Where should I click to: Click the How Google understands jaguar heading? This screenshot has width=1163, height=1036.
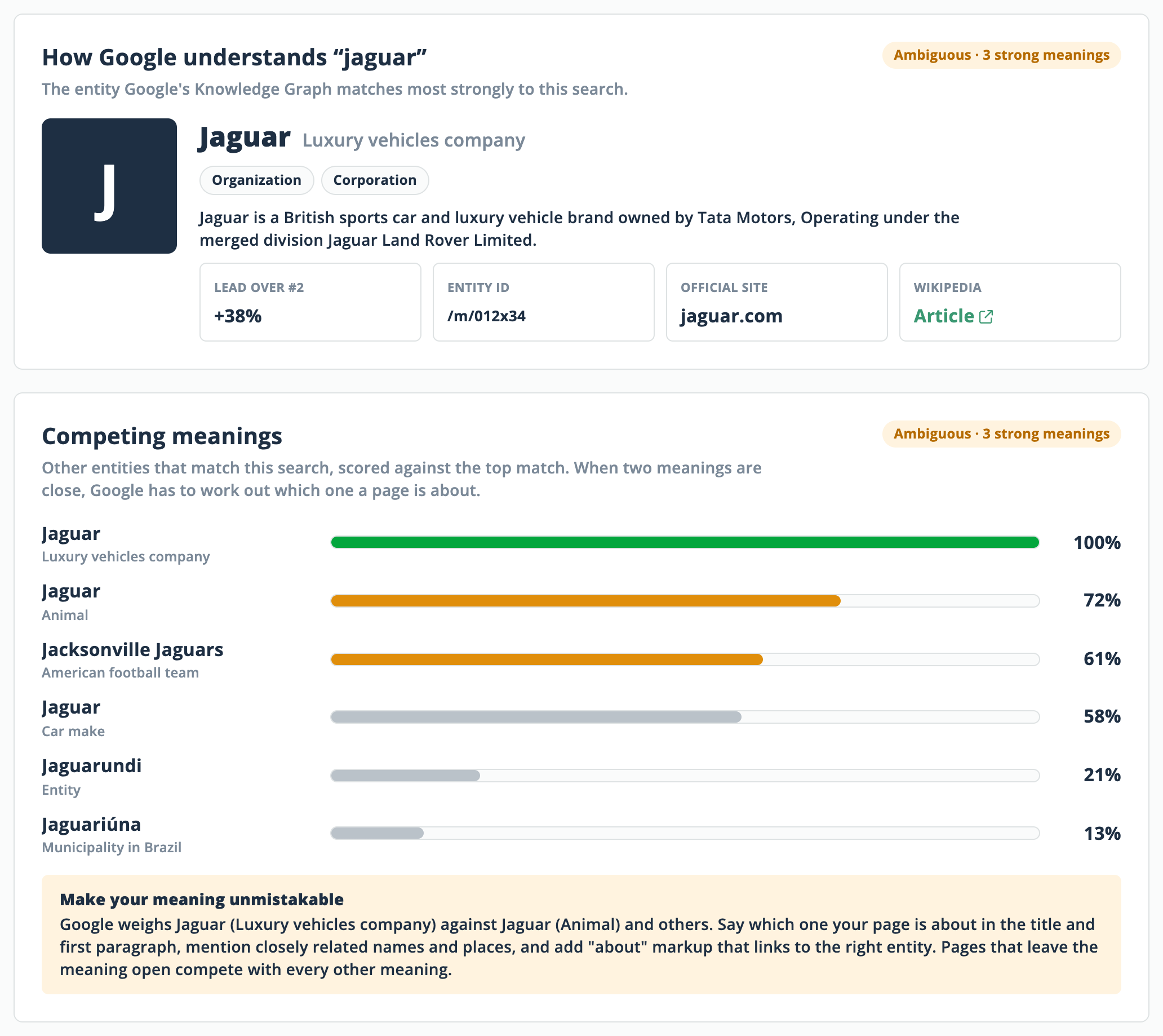pyautogui.click(x=234, y=57)
